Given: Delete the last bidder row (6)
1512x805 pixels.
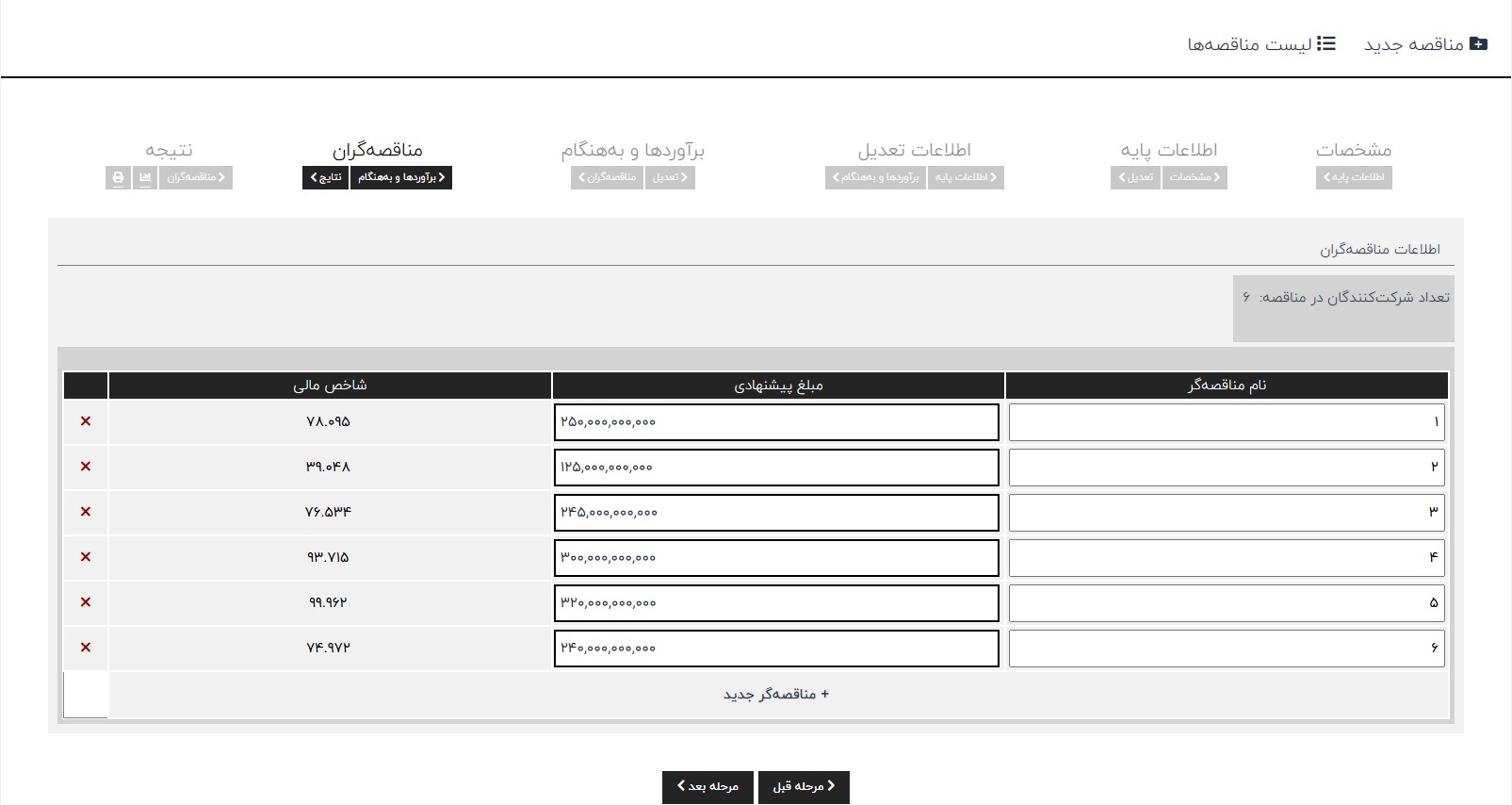Looking at the screenshot, I should (86, 648).
